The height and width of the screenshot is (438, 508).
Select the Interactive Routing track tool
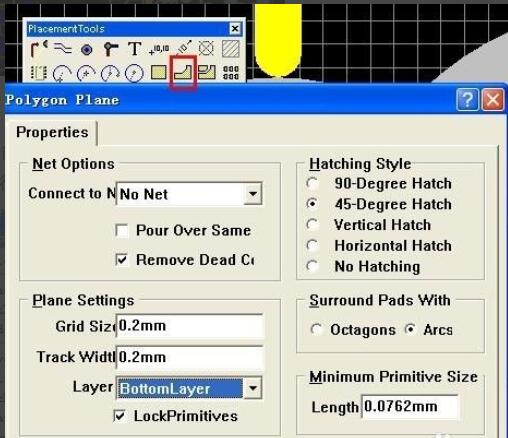click(39, 49)
